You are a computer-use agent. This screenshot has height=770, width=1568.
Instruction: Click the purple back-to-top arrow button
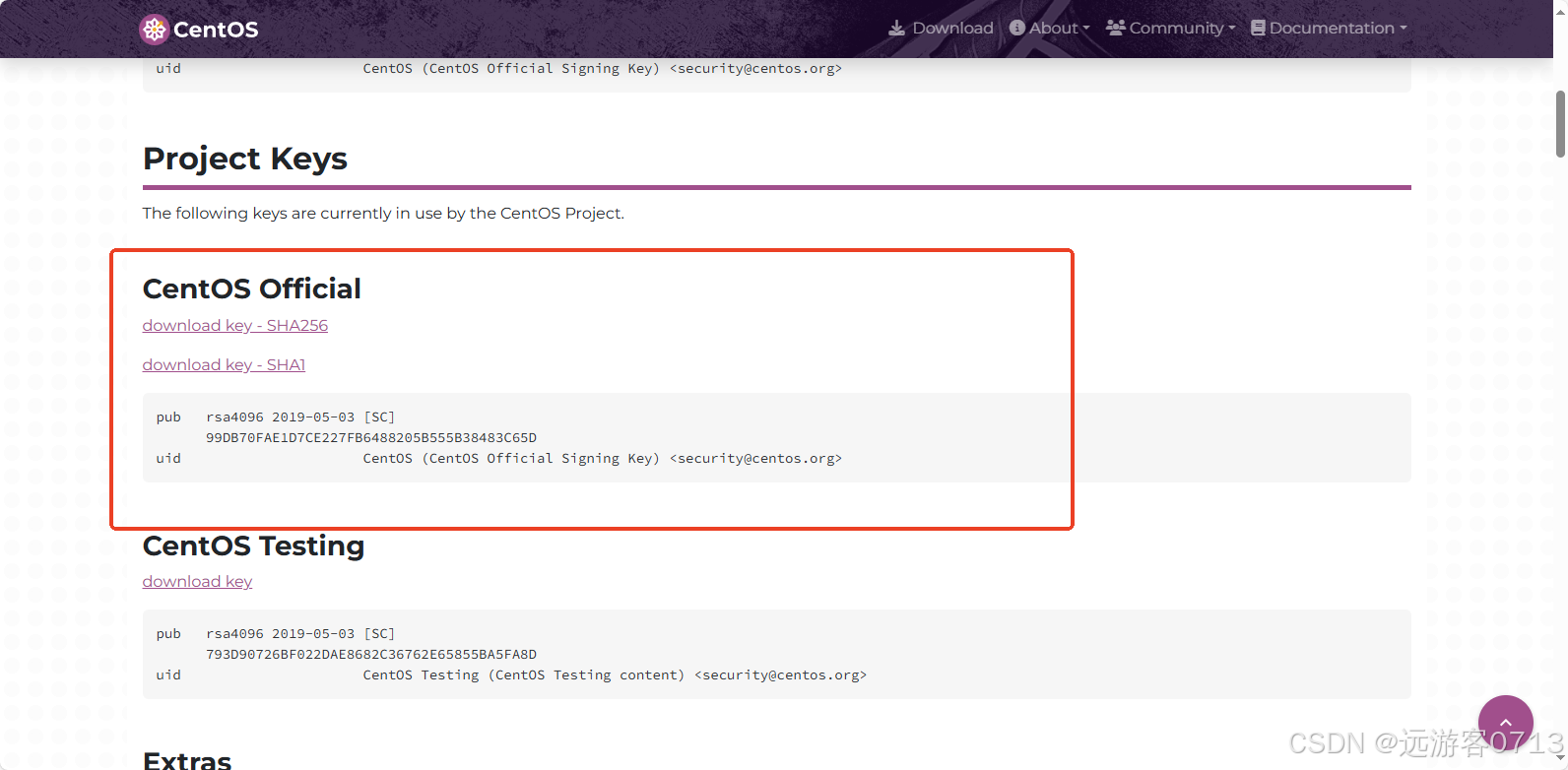coord(1505,722)
